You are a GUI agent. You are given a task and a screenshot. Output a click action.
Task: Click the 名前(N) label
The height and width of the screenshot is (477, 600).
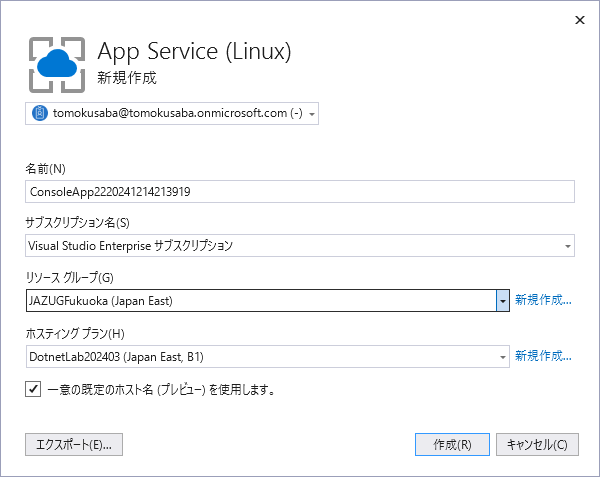[46, 169]
